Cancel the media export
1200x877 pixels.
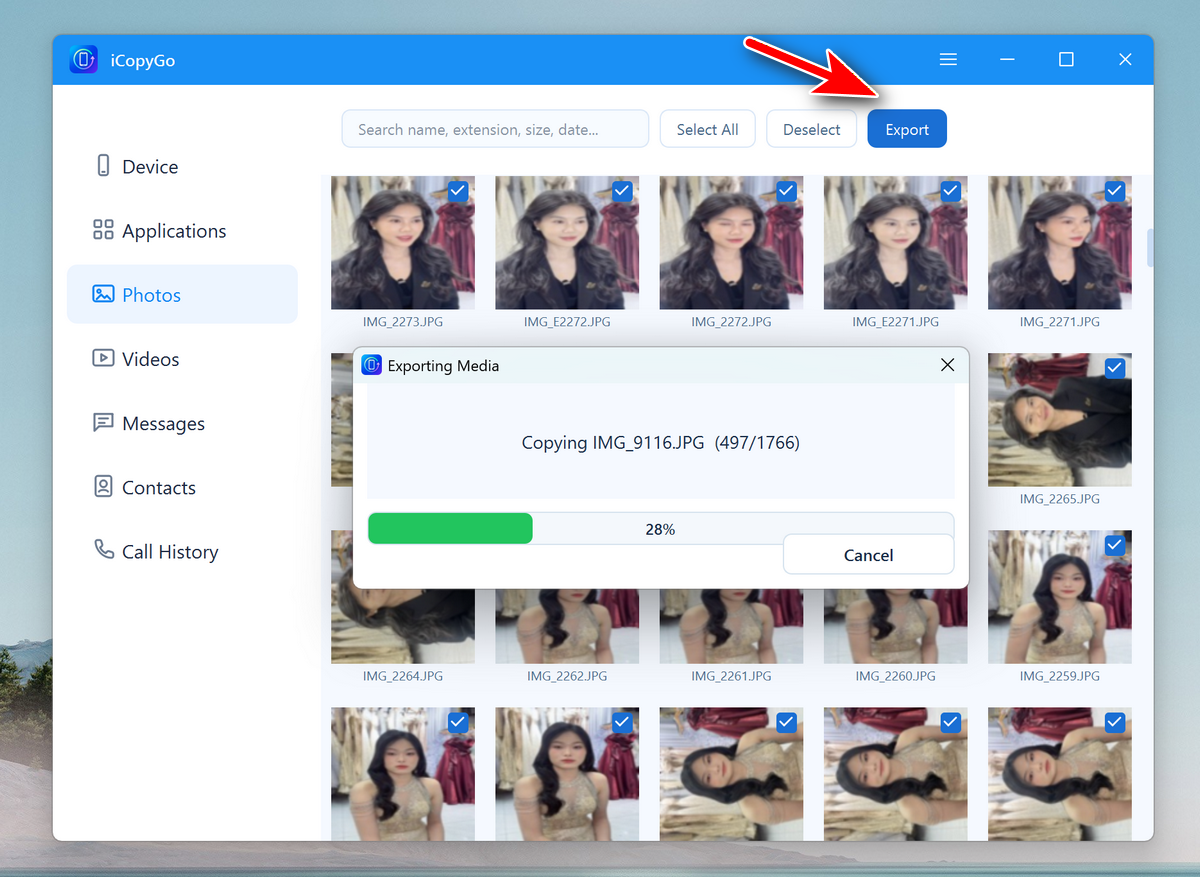click(868, 555)
